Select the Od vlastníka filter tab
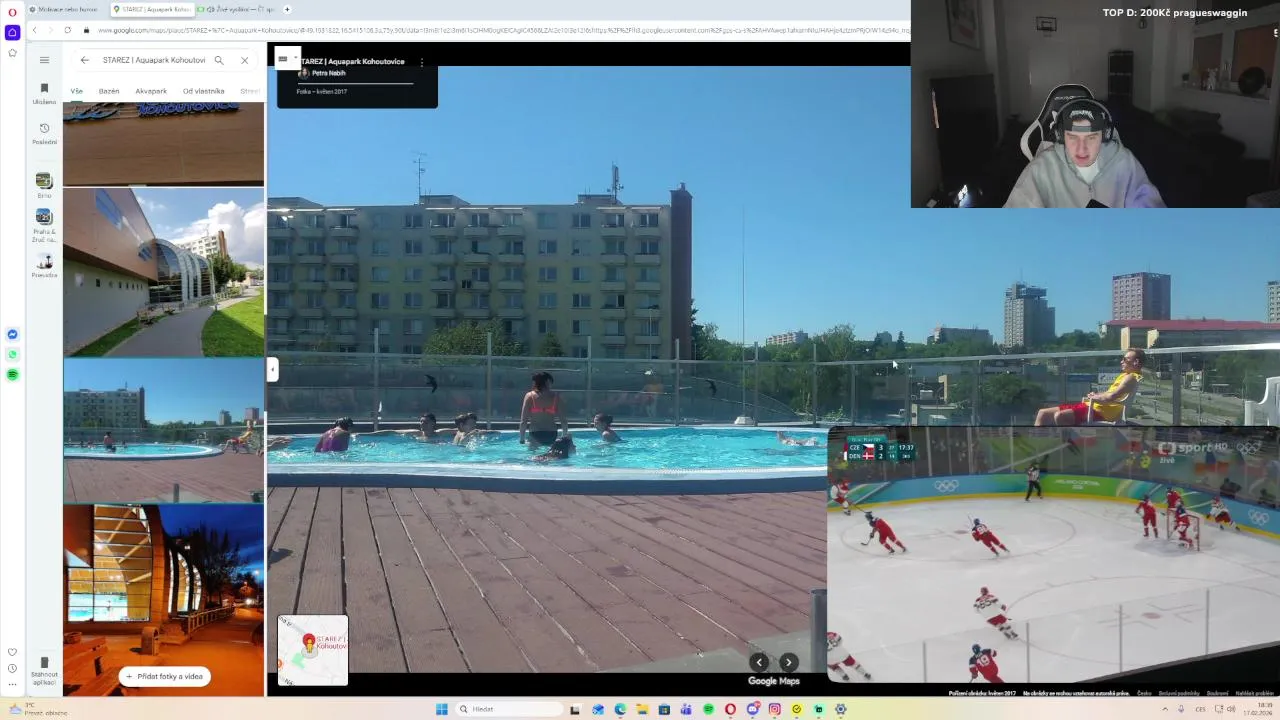Screen dimensions: 1280x720 tap(203, 91)
